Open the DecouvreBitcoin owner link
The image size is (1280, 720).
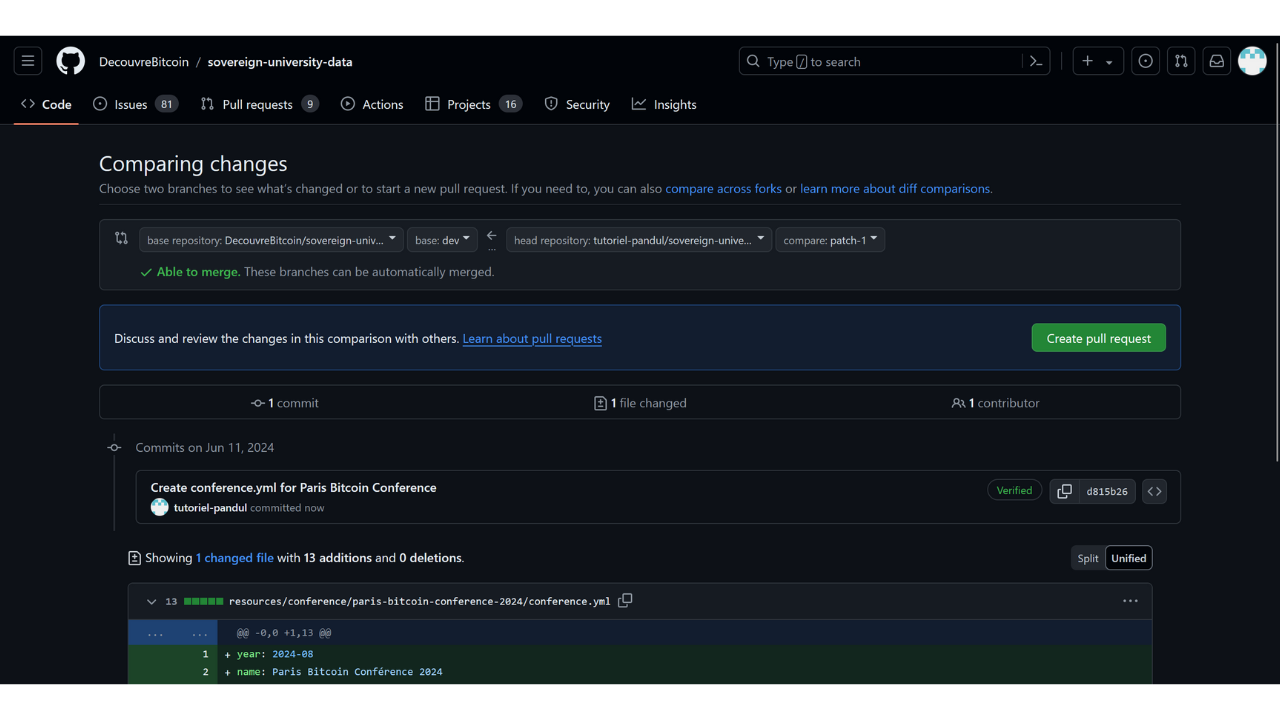[x=144, y=62]
